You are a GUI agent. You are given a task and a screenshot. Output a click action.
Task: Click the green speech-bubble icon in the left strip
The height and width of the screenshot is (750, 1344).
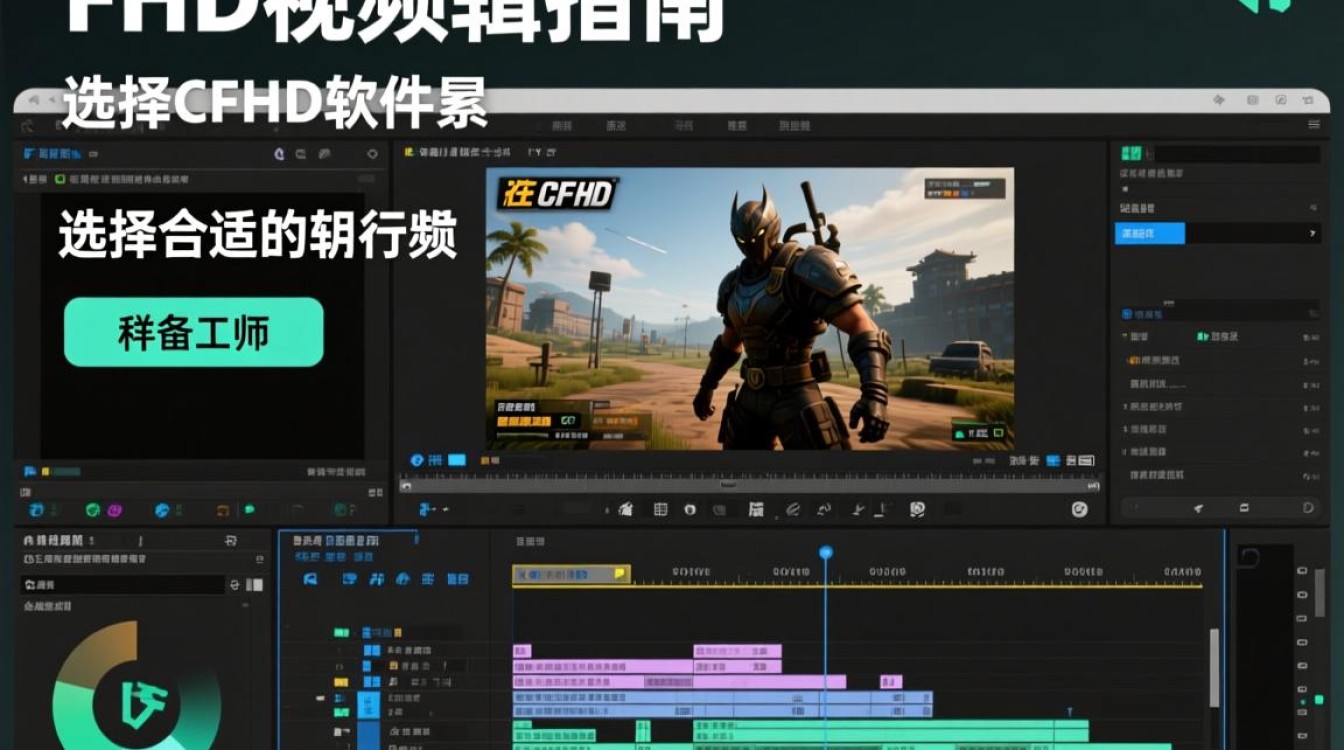point(249,510)
